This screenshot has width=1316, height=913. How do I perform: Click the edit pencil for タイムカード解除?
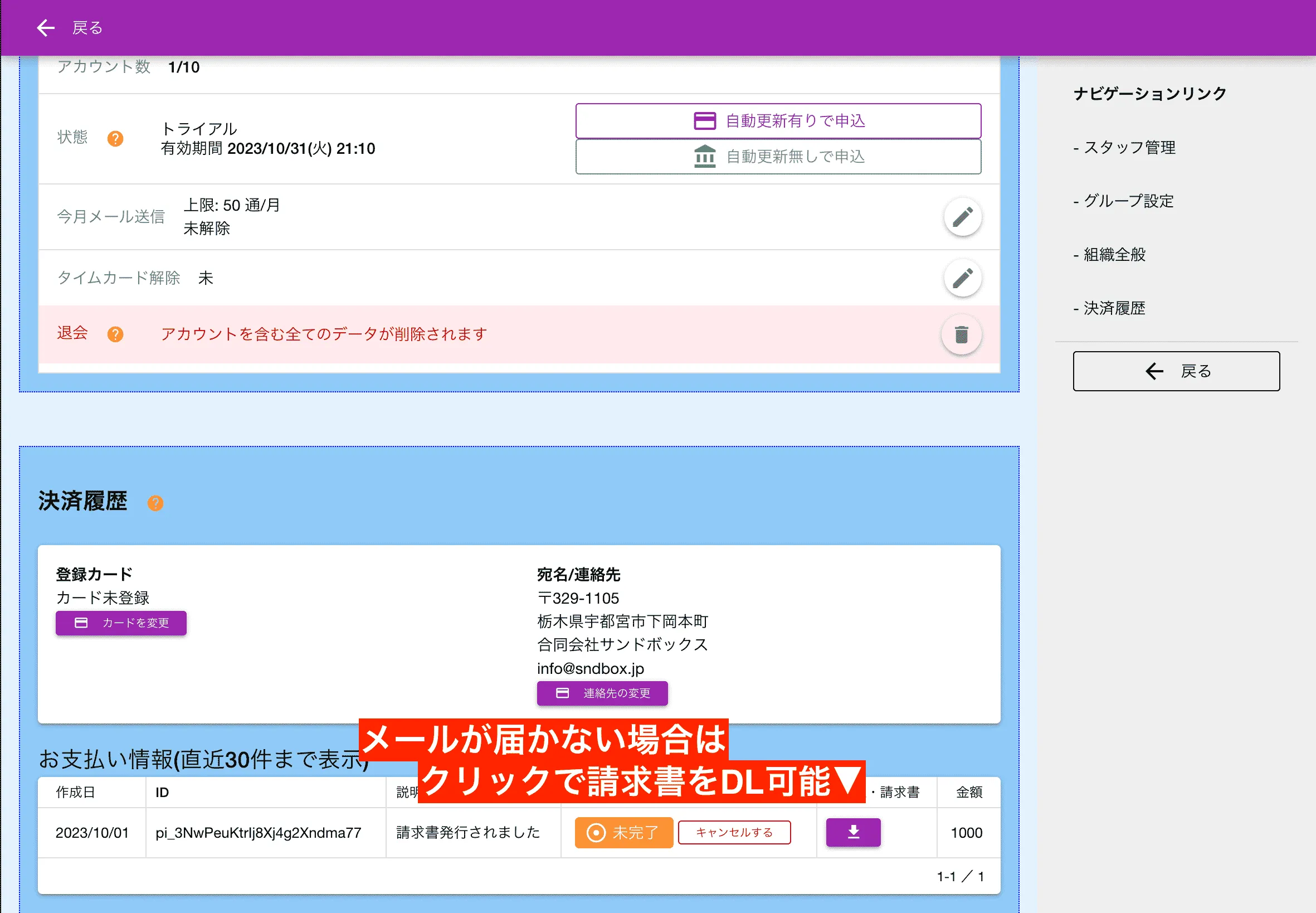tap(962, 278)
